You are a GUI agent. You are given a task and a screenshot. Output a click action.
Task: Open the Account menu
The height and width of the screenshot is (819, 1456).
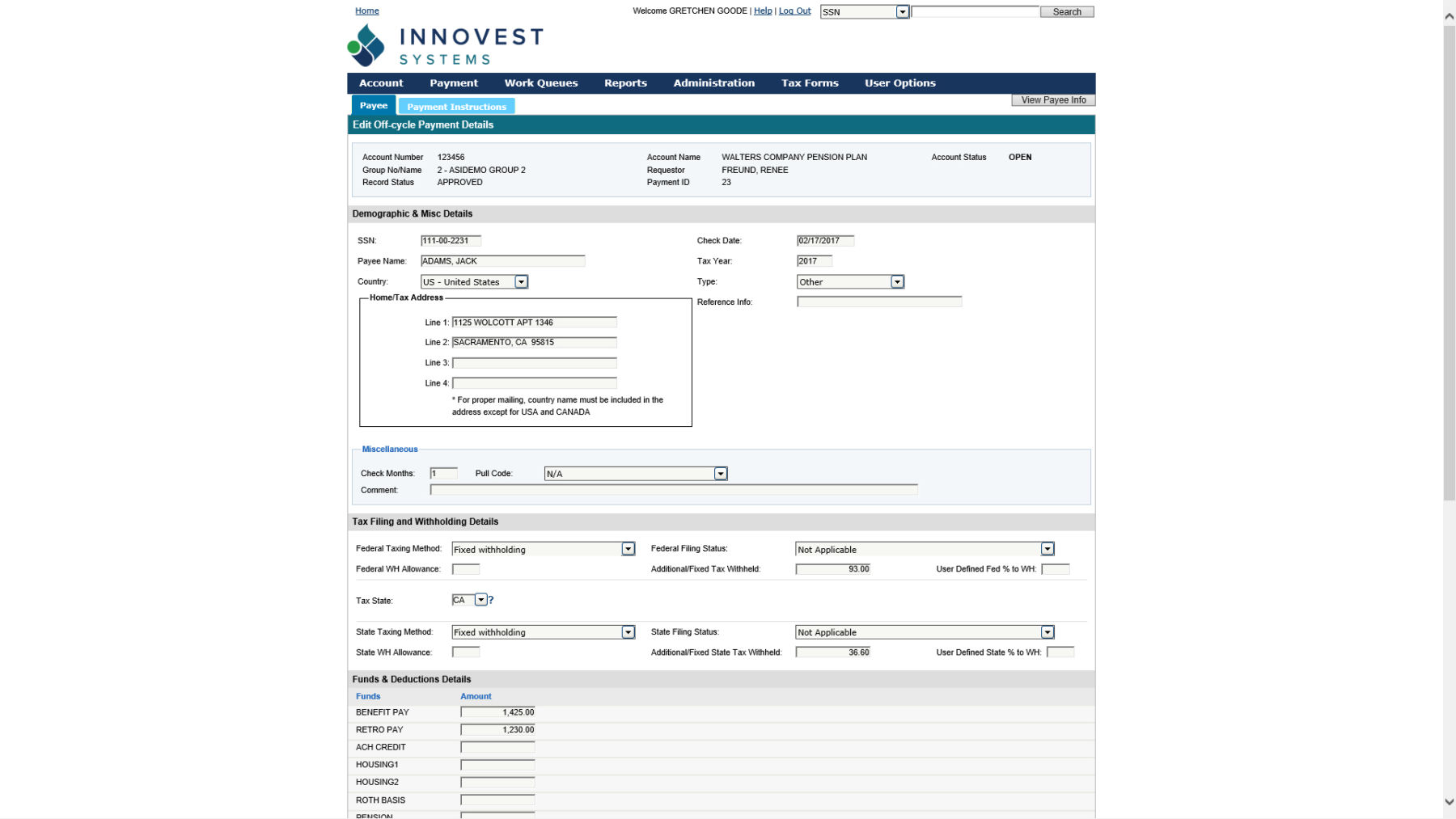pos(381,83)
